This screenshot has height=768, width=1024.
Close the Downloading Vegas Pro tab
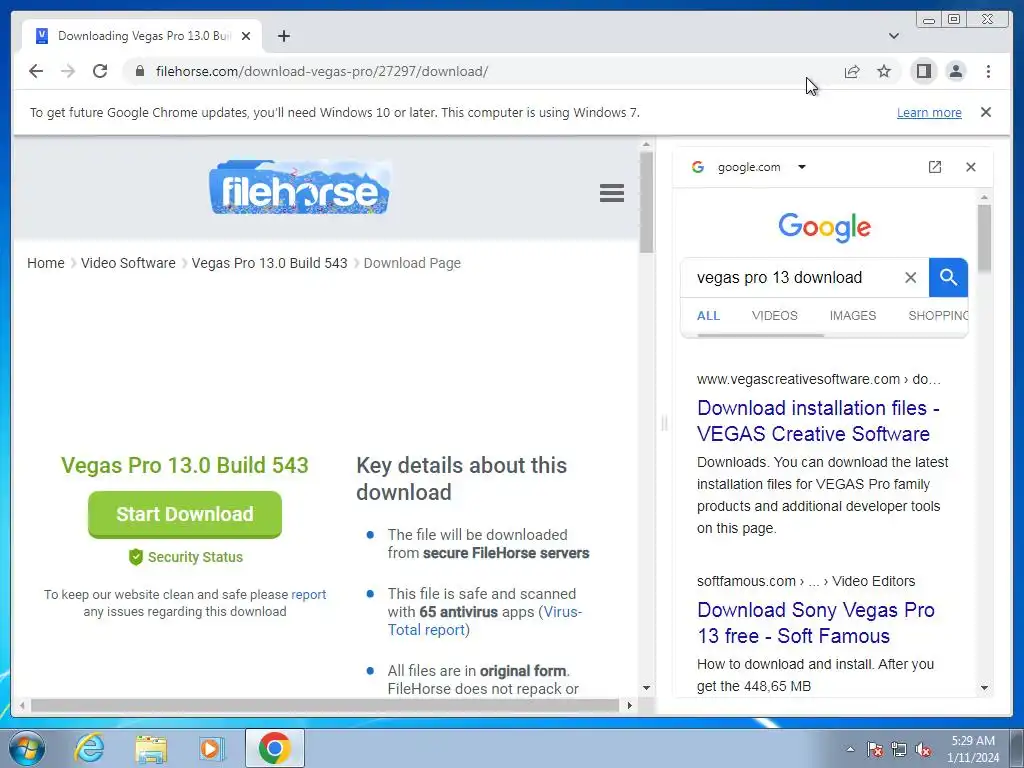(246, 36)
